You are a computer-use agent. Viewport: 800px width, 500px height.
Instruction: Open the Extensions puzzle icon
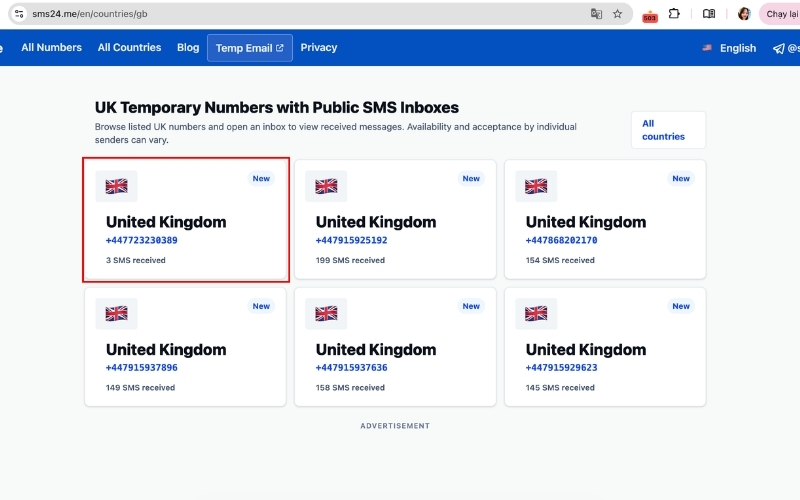tap(674, 14)
